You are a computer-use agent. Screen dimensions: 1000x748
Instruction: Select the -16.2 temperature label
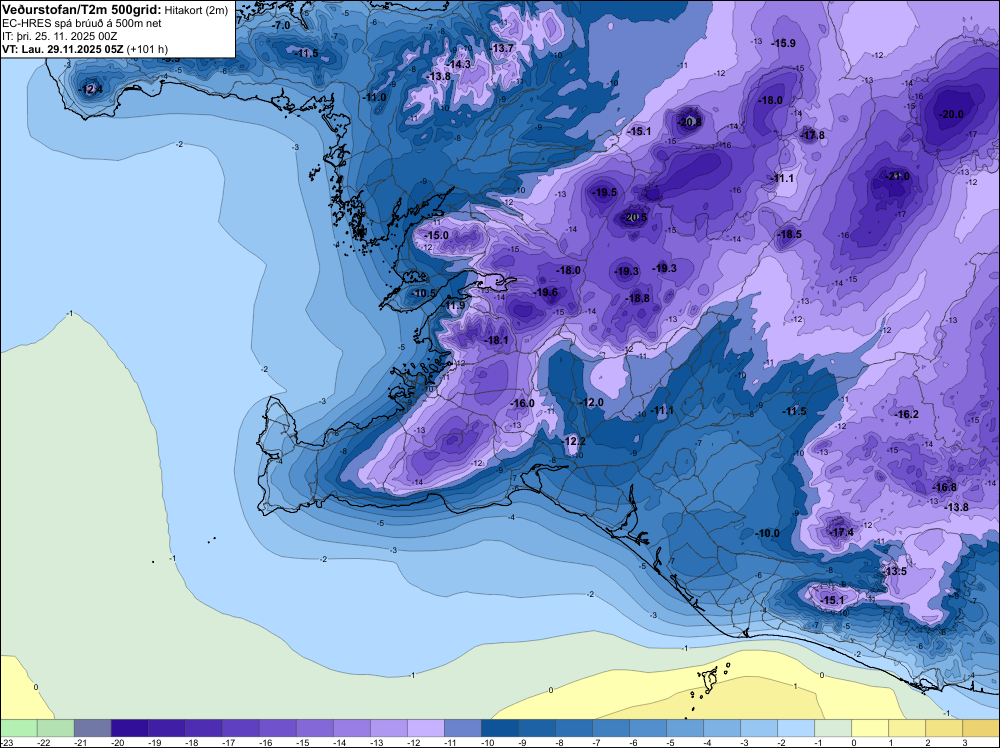[907, 414]
